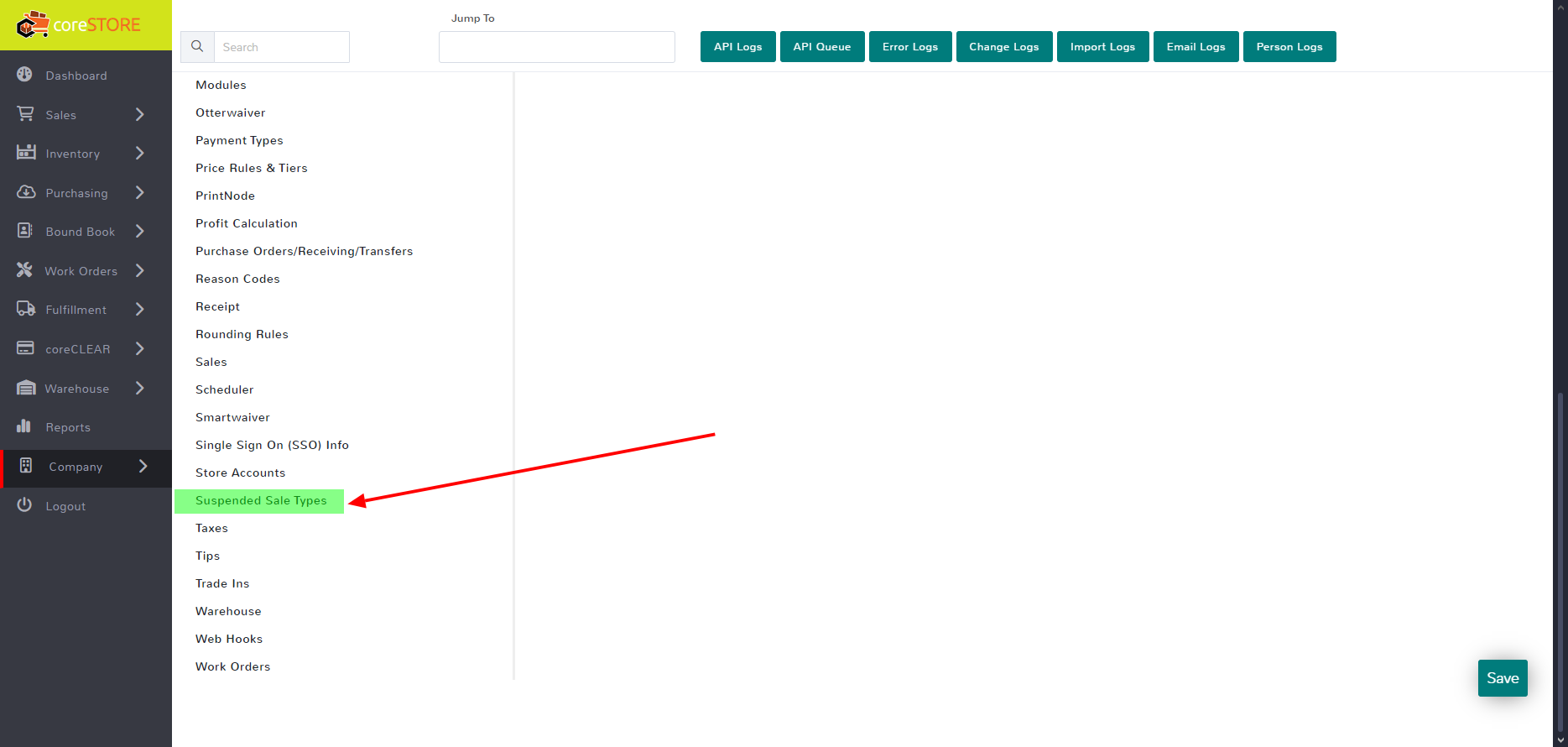Open the Person Logs button
Screen dimensions: 1568x747
1289,47
